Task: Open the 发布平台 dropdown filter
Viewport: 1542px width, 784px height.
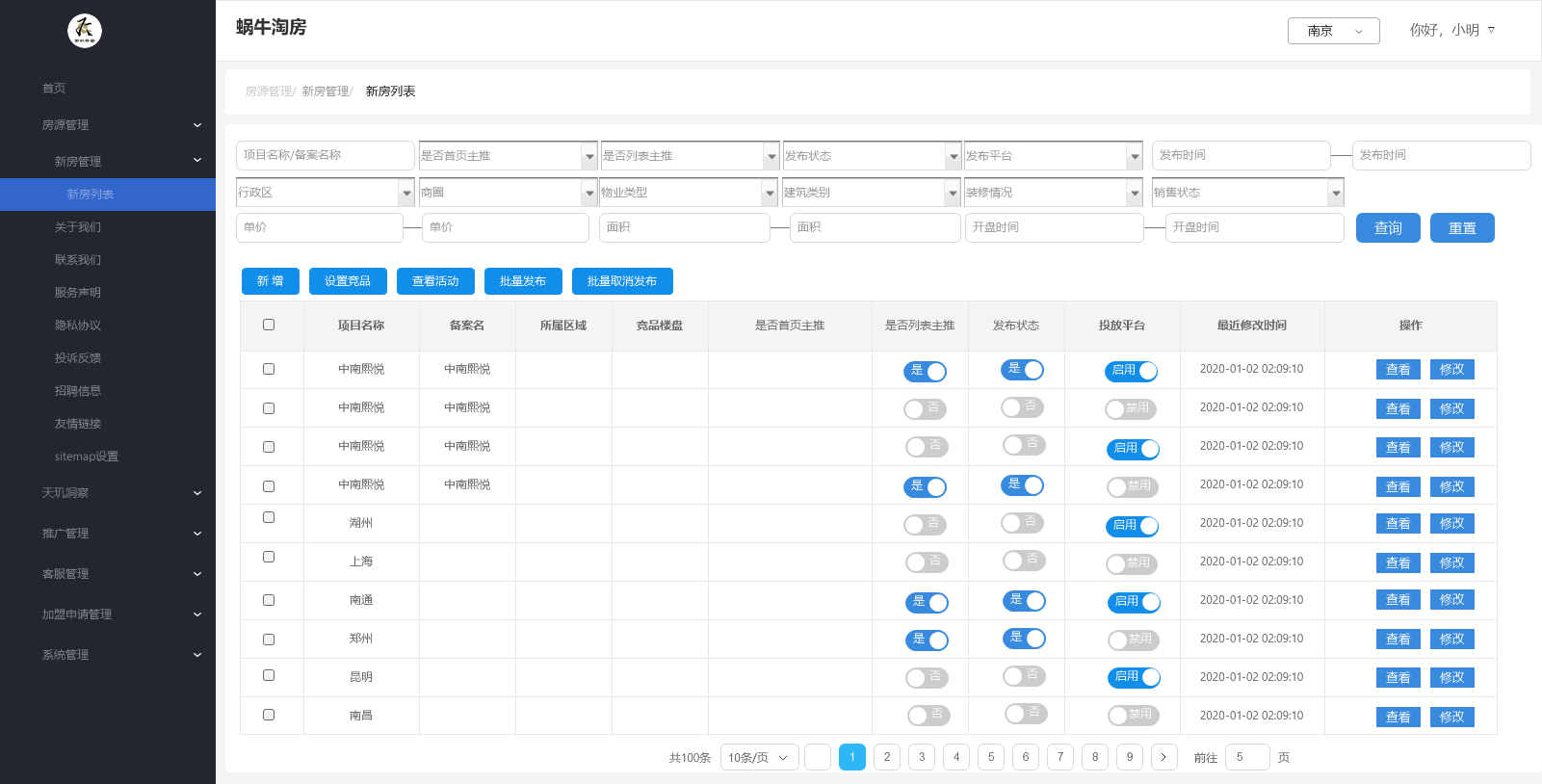Action: [1053, 156]
